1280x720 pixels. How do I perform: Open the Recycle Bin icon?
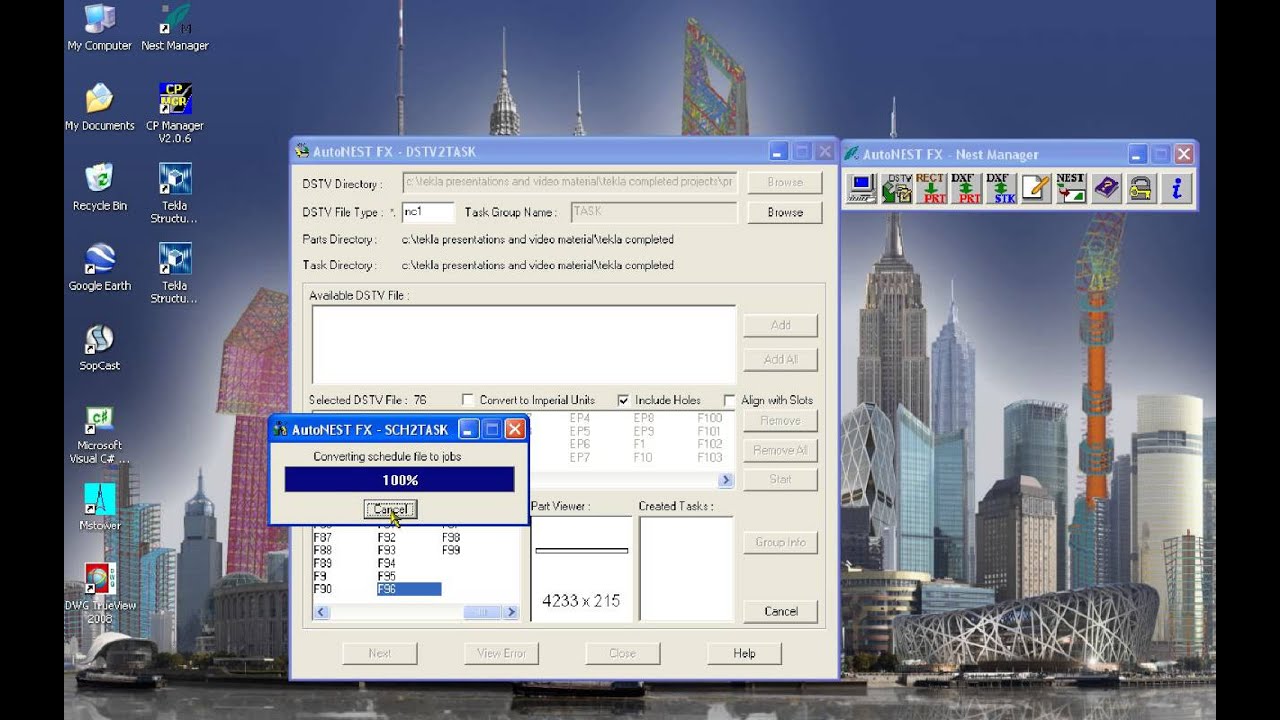[99, 187]
